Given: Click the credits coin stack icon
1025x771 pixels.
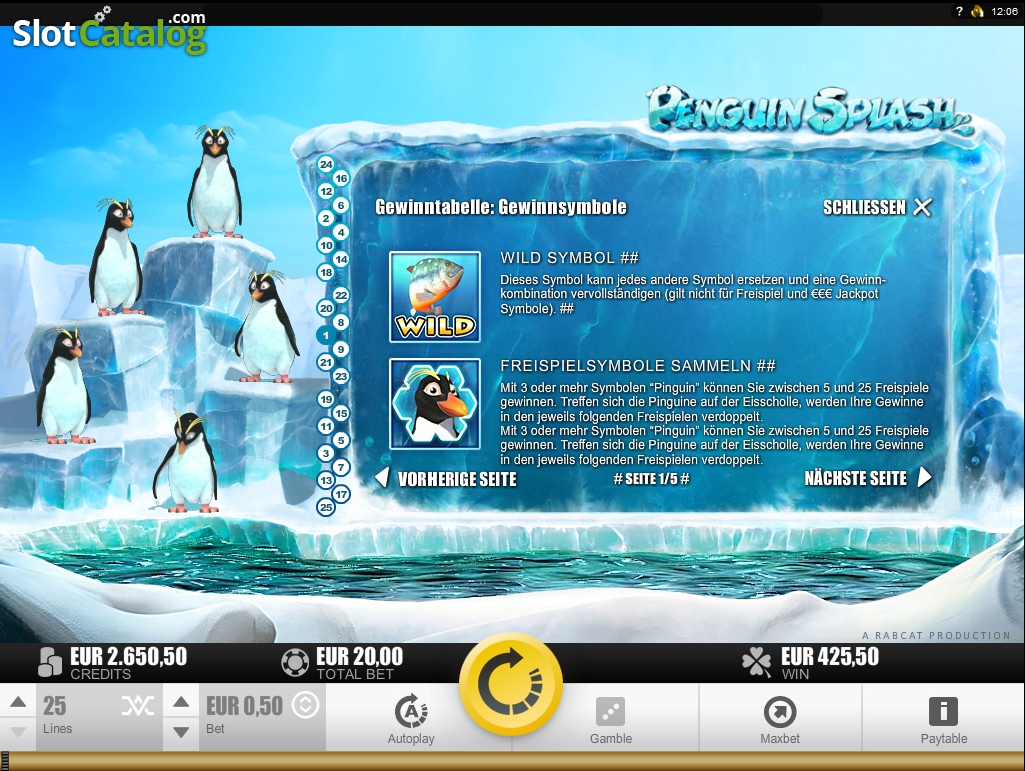Looking at the screenshot, I should [x=50, y=662].
